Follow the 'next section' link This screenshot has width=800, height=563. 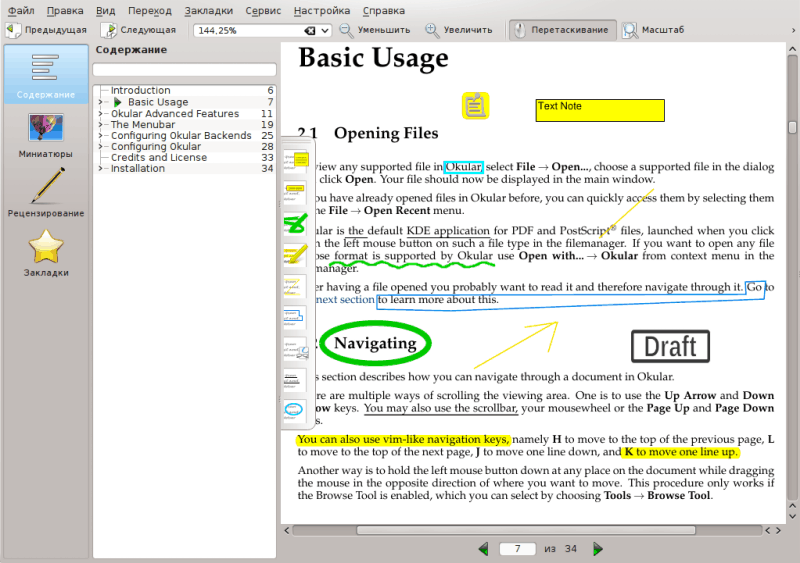pos(345,299)
